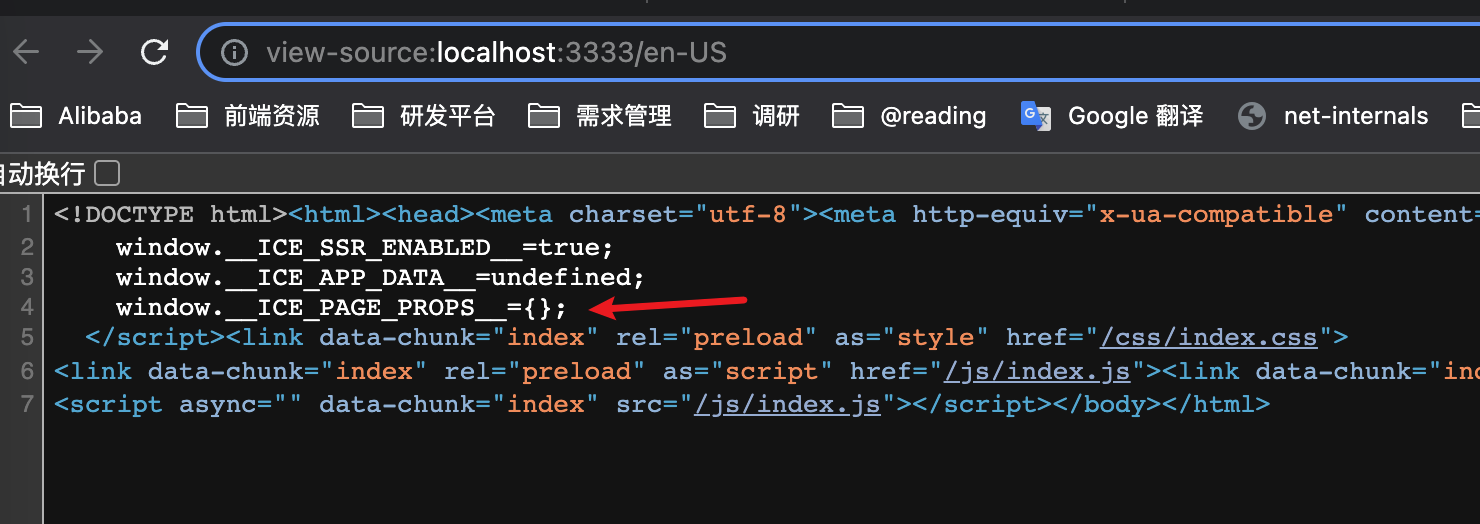Open the net-internals bookmark
This screenshot has width=1480, height=524.
pyautogui.click(x=1333, y=116)
